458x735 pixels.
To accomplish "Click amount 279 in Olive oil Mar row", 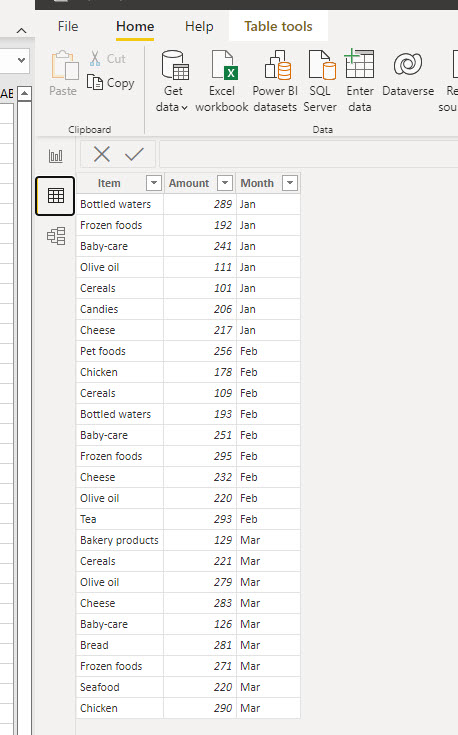I will 223,582.
